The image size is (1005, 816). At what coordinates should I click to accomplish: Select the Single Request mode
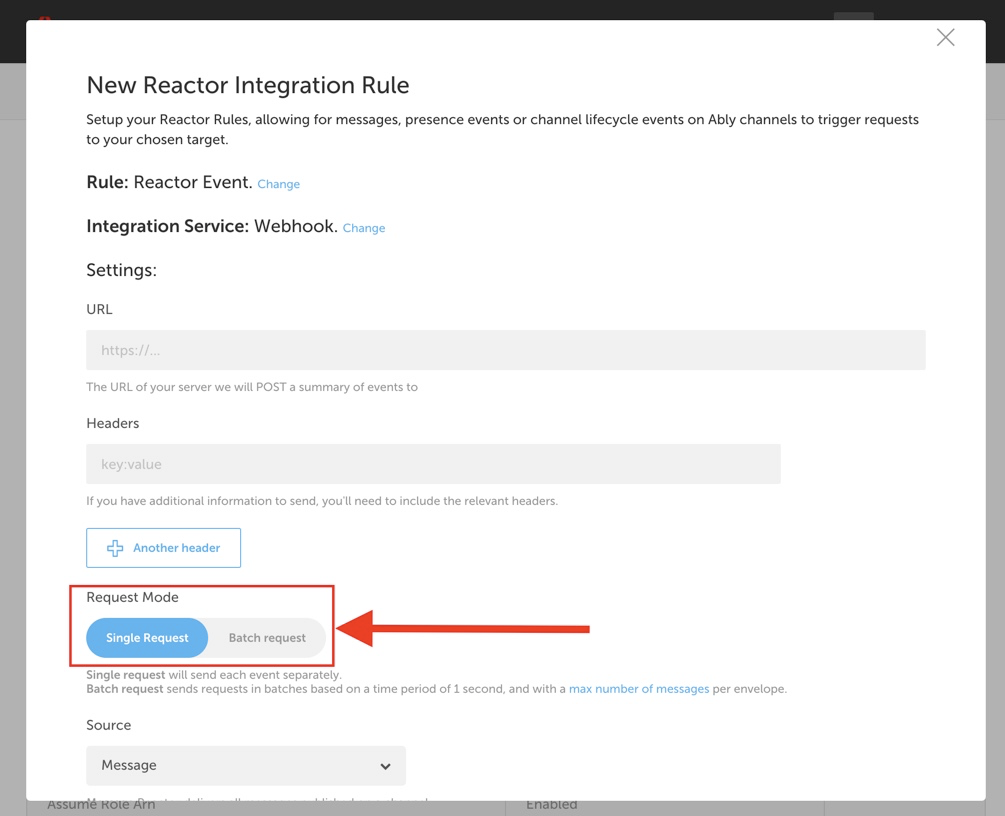click(x=147, y=638)
